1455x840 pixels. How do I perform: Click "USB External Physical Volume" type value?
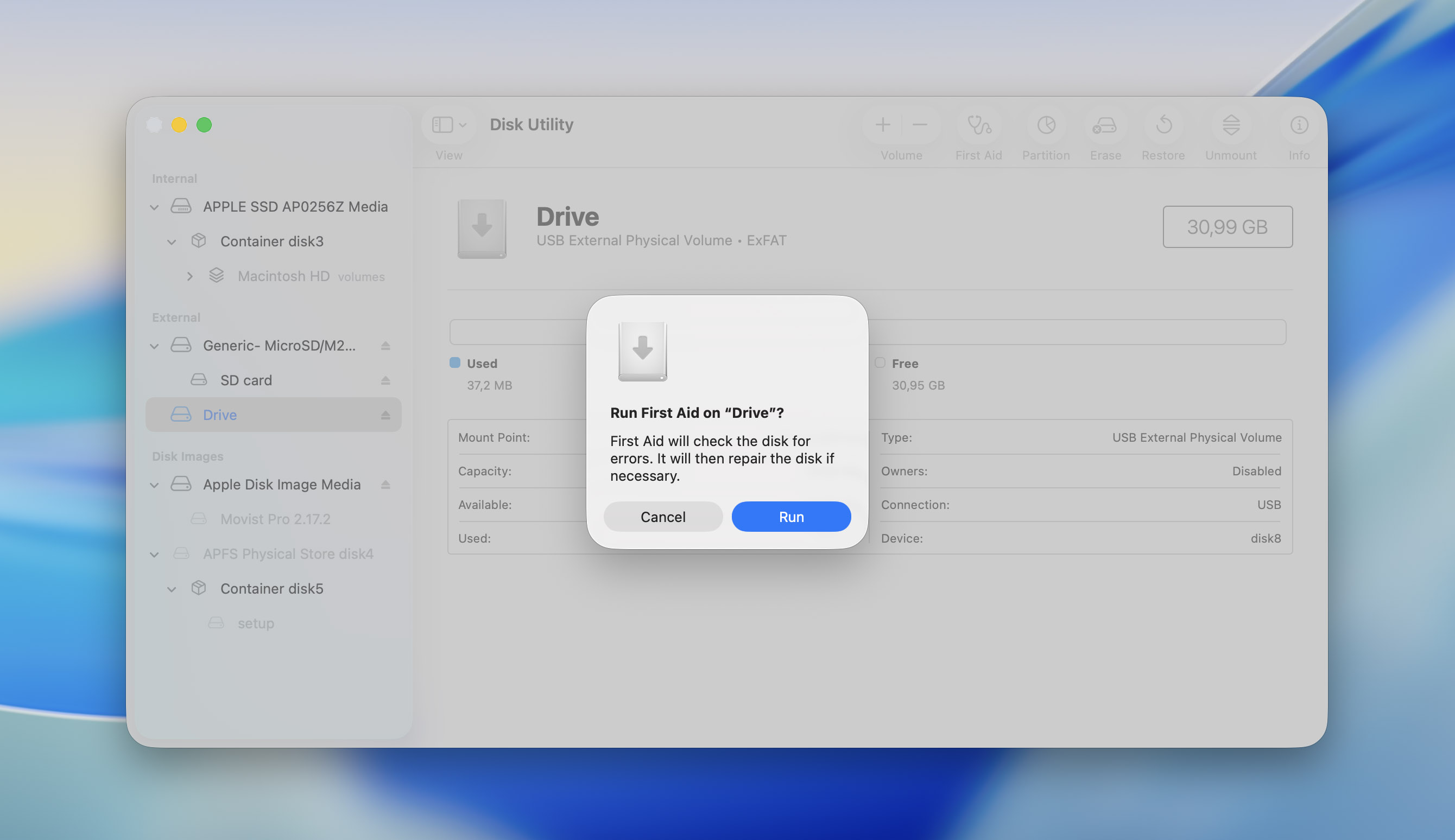1197,437
